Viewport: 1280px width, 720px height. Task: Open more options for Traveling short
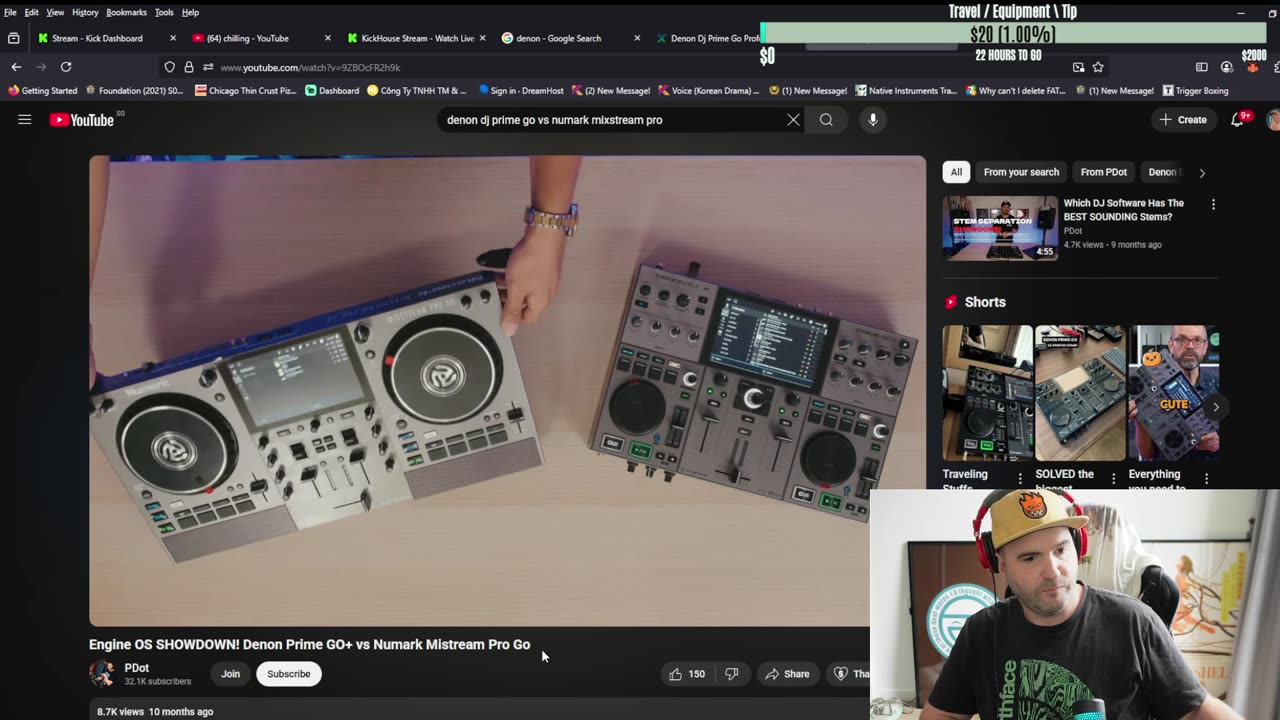[1020, 479]
